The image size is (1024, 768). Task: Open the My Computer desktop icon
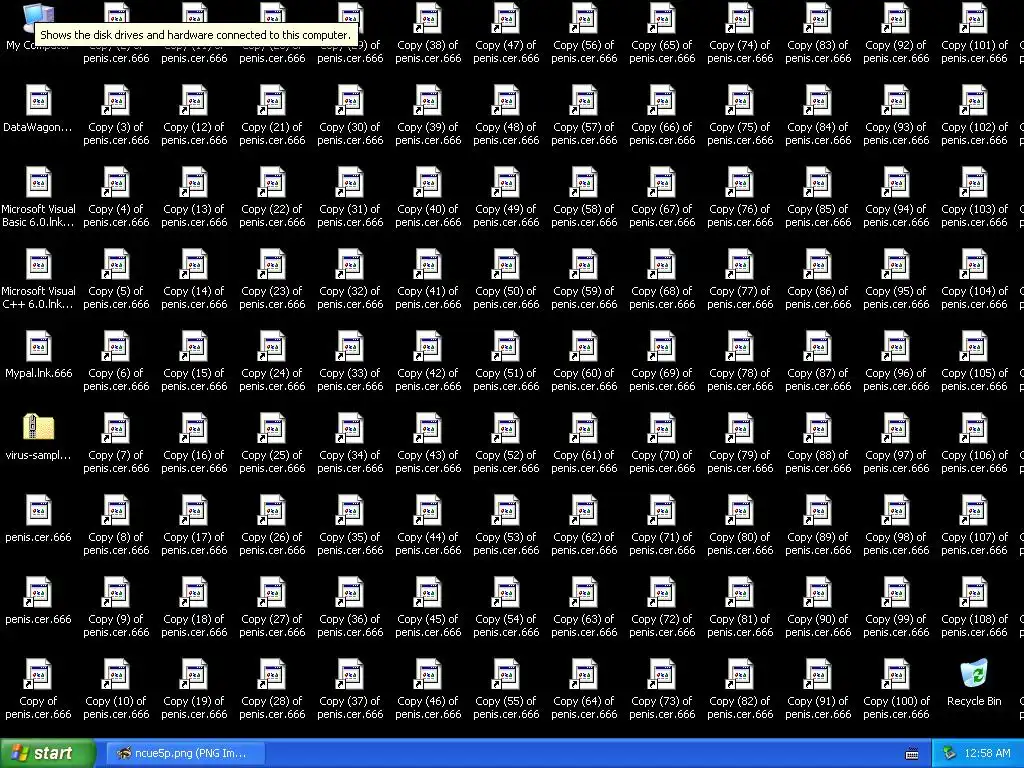pos(38,18)
